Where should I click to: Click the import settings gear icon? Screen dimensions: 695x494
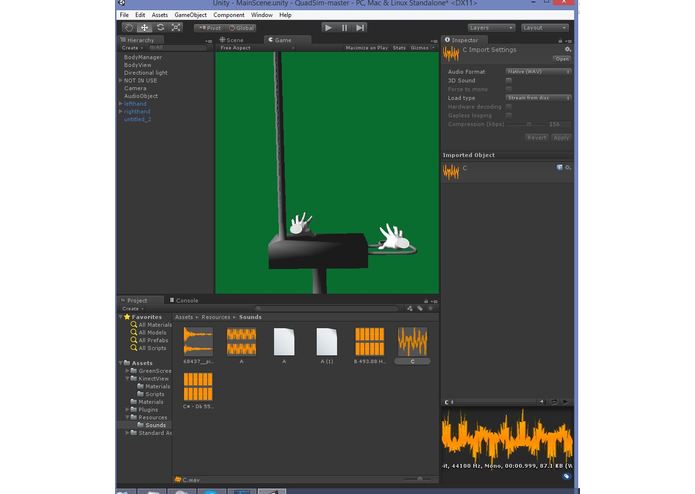pyautogui.click(x=567, y=49)
